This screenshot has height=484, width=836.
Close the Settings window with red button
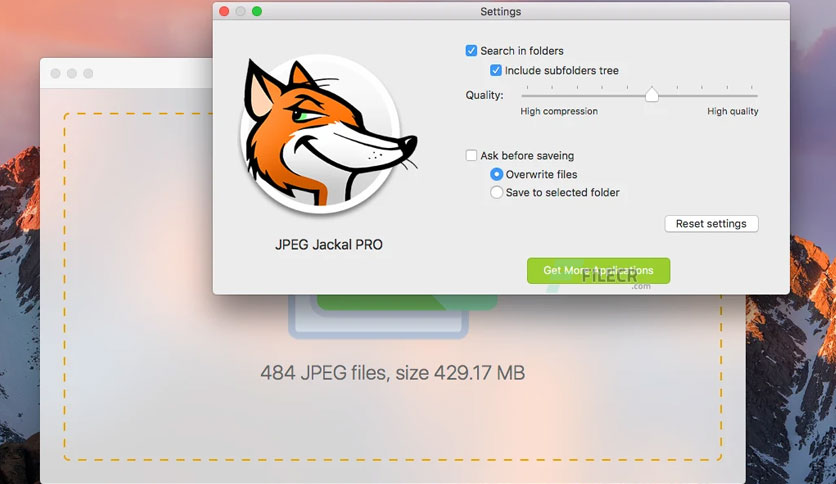coord(224,11)
